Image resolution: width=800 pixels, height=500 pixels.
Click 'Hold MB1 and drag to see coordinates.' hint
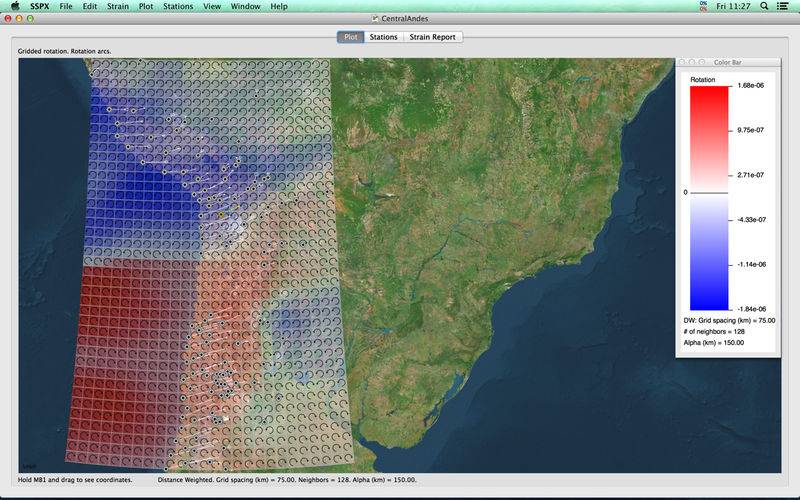pyautogui.click(x=75, y=480)
